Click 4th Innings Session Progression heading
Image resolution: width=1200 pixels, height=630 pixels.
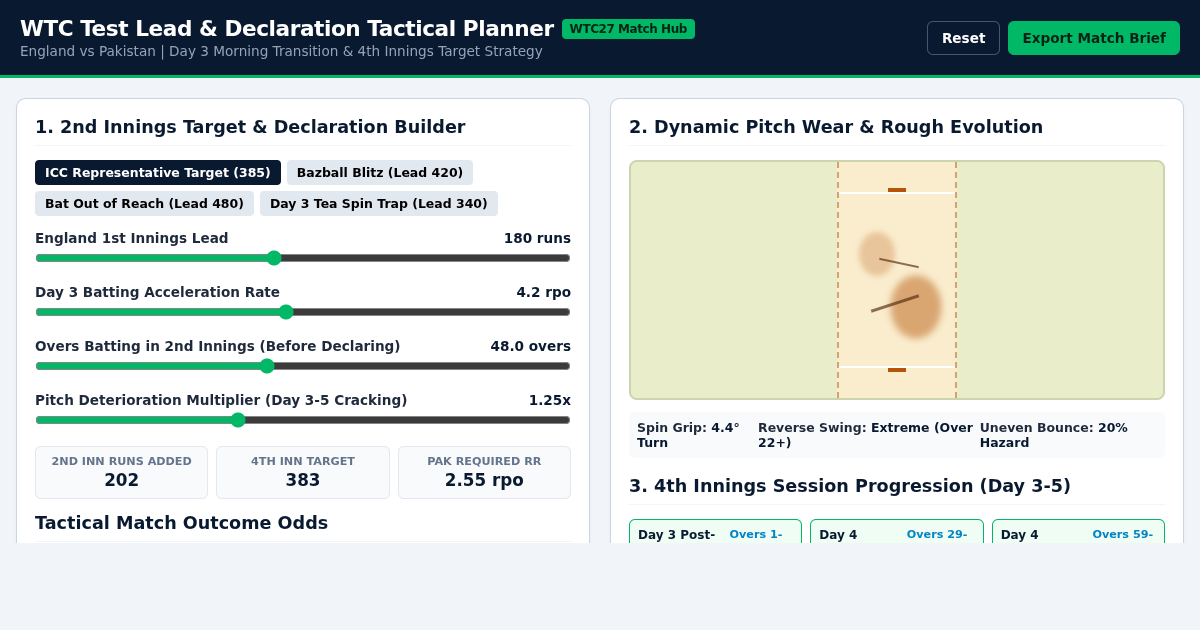(x=850, y=486)
